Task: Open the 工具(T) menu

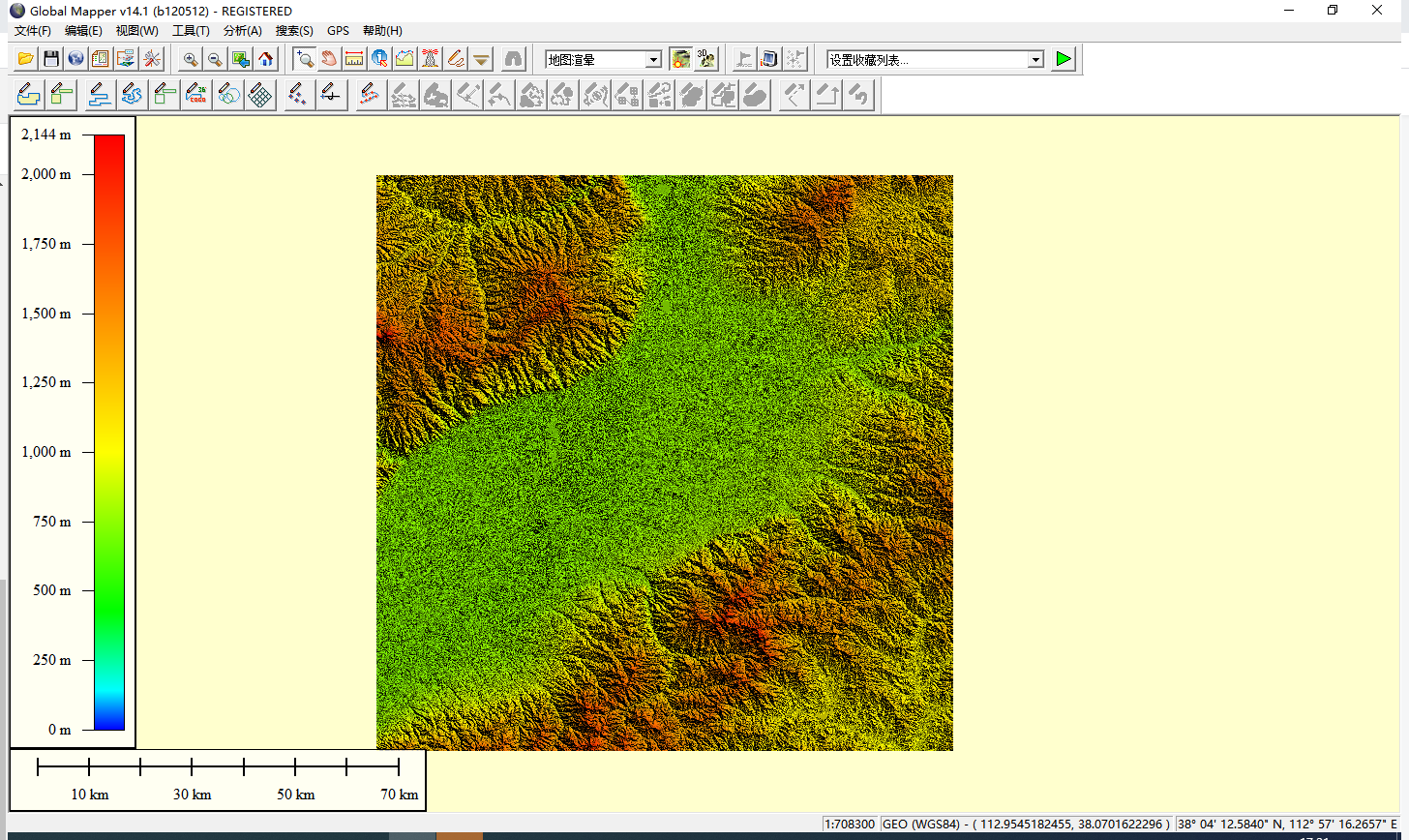Action: pos(191,31)
